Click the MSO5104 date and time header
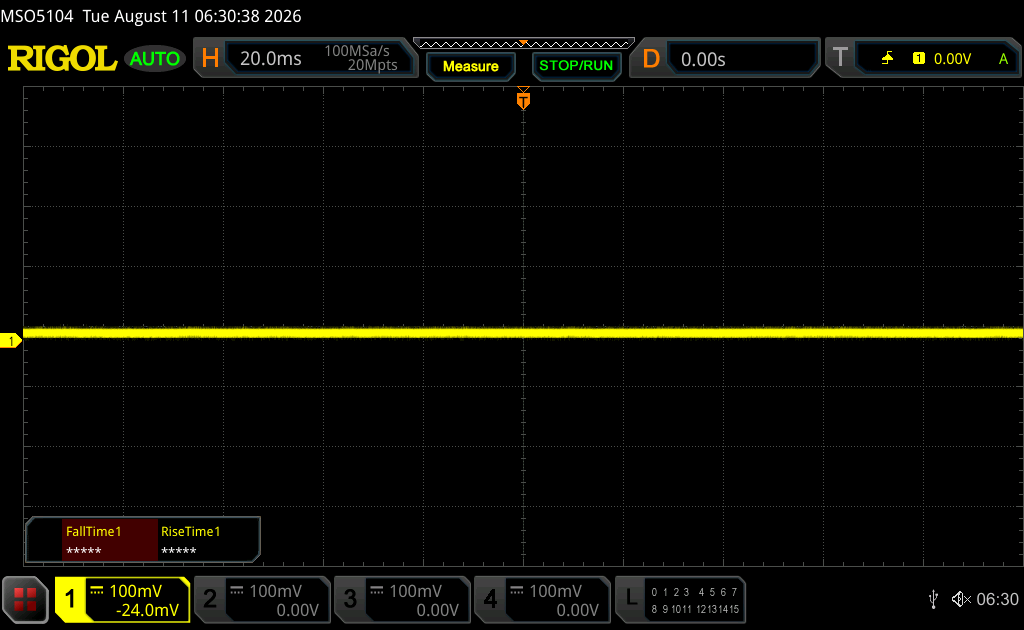The image size is (1024, 630). [x=151, y=16]
